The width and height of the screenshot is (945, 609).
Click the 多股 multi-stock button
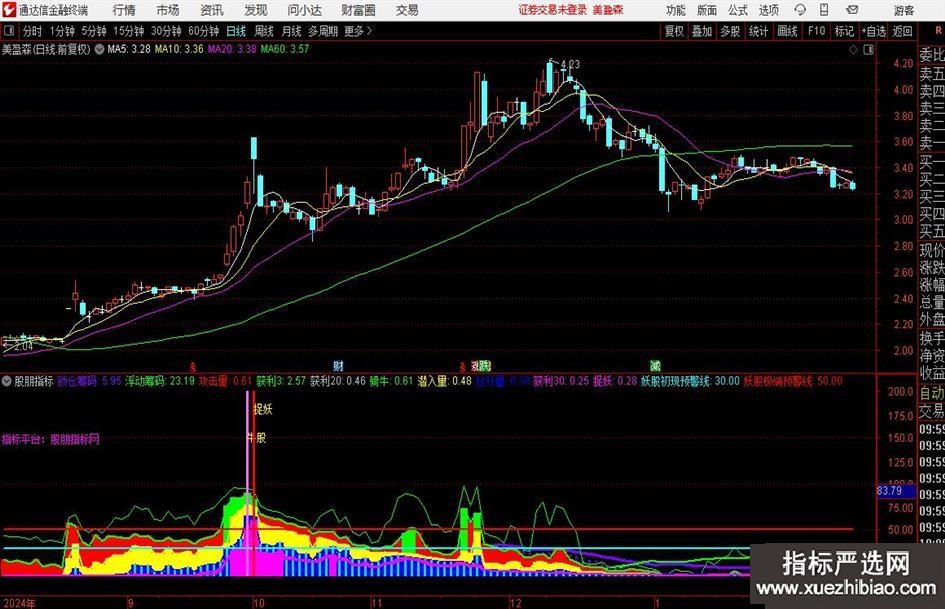(x=730, y=31)
